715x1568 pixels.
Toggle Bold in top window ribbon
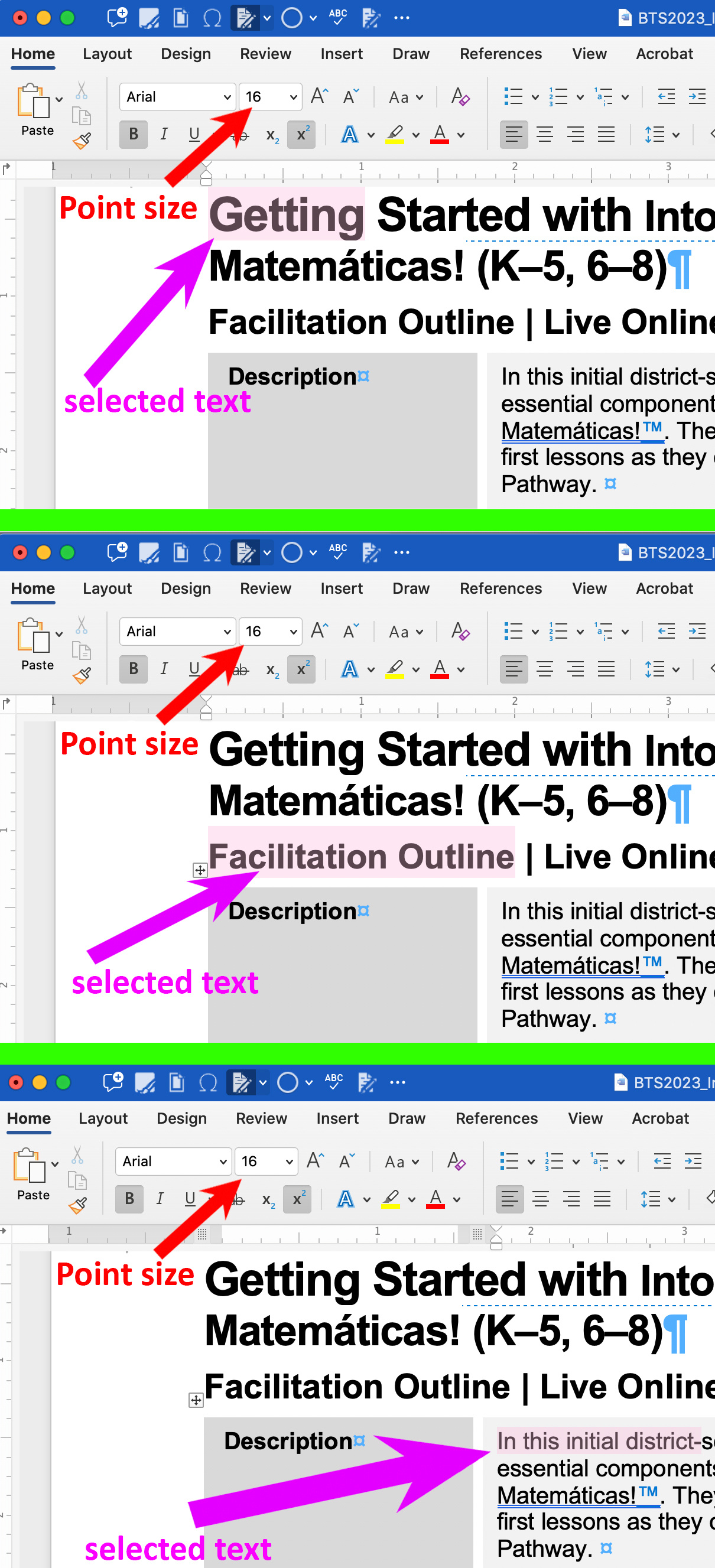(x=134, y=135)
